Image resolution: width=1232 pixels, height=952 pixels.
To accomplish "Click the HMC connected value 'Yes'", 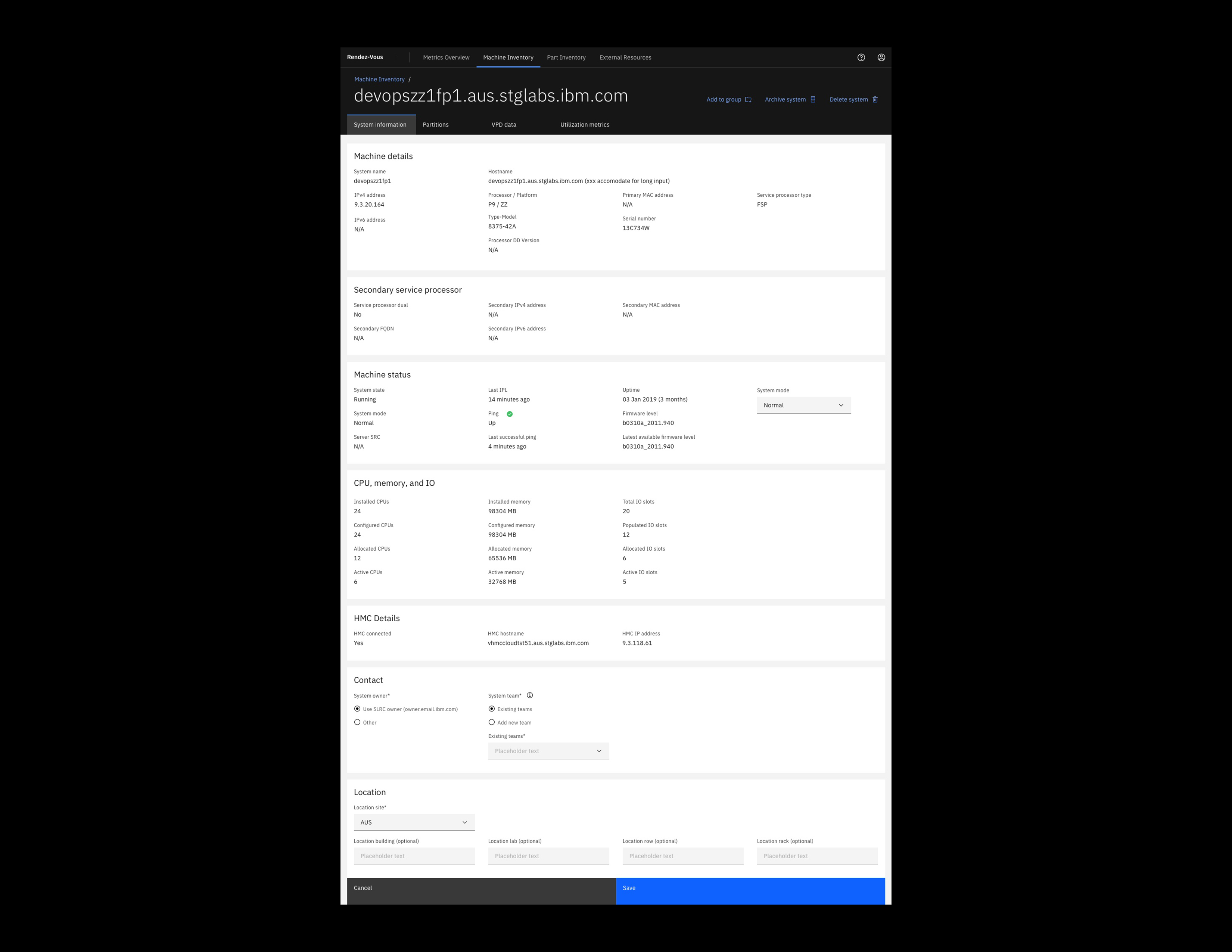I will pos(358,643).
